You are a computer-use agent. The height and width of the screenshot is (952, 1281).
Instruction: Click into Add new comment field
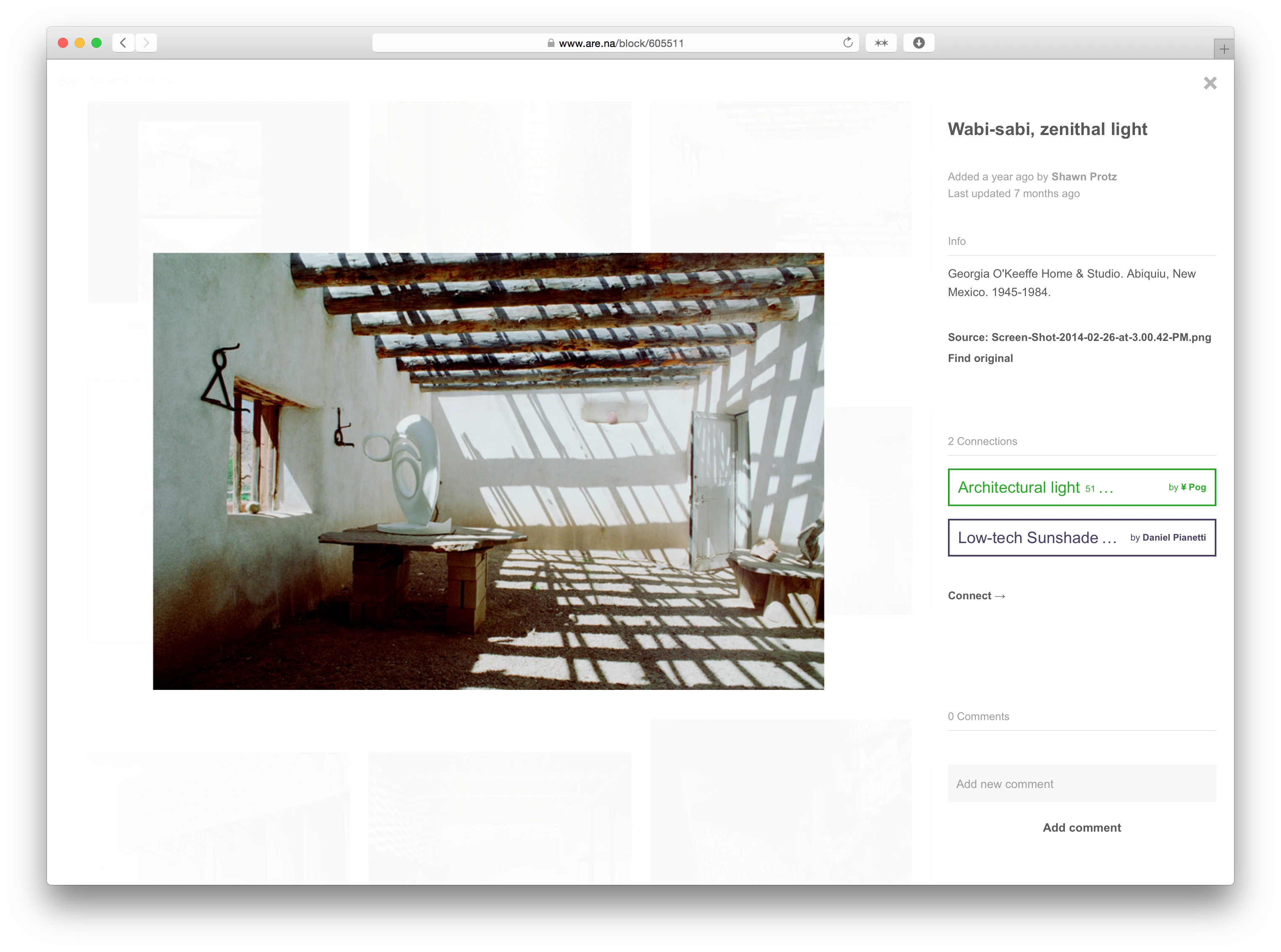[x=1081, y=784]
